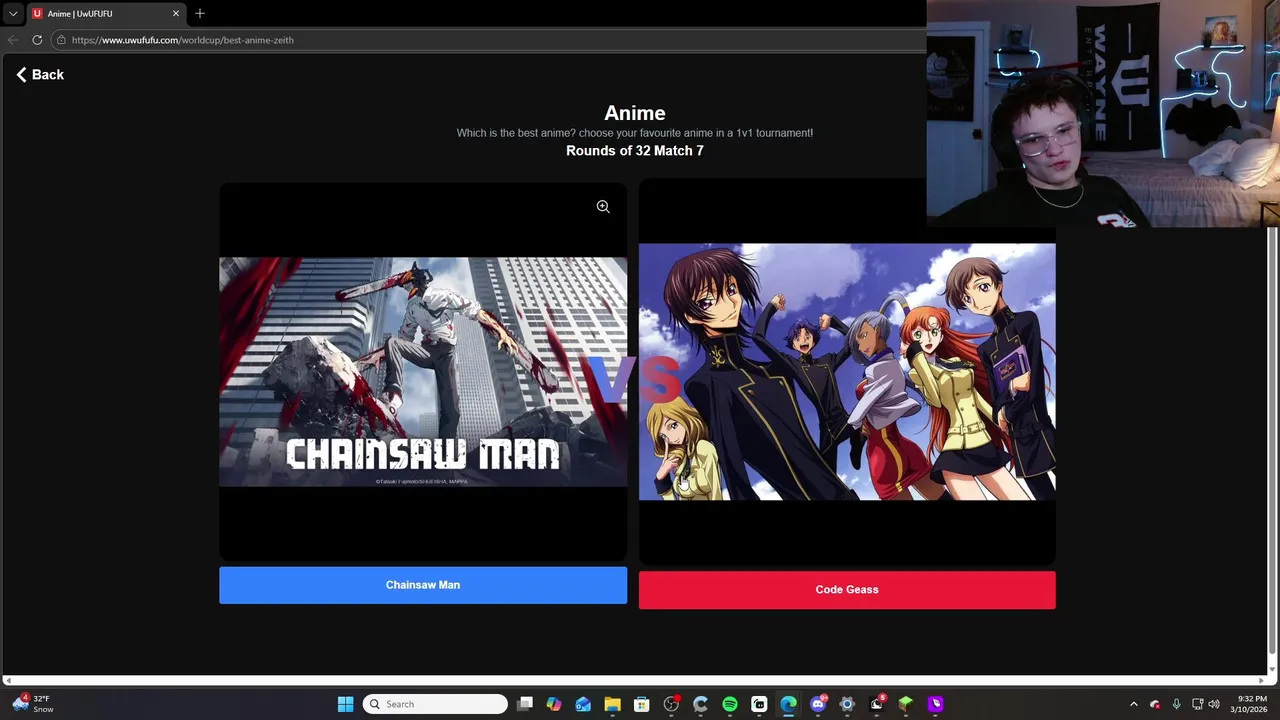1280x720 pixels.
Task: Click the magnifier zoom icon on Chainsaw Man image
Action: coord(603,206)
